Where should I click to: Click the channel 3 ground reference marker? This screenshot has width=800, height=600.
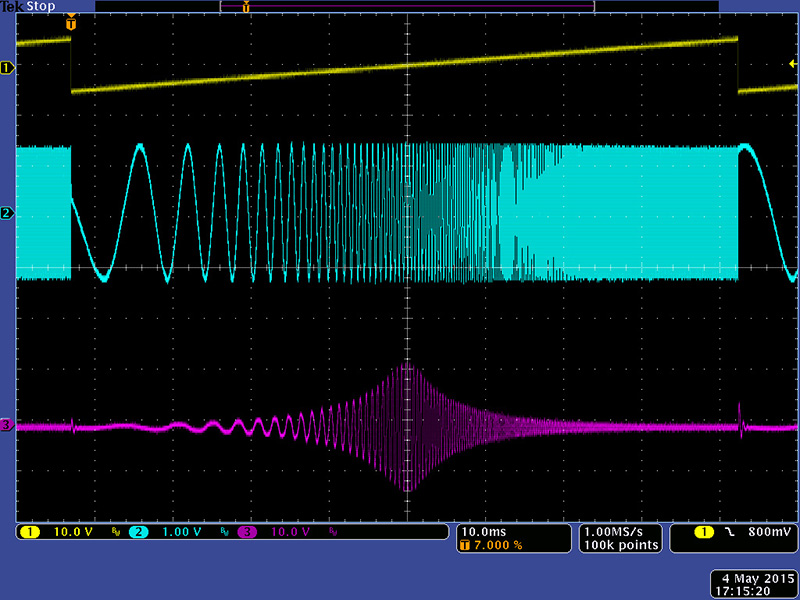[8, 426]
